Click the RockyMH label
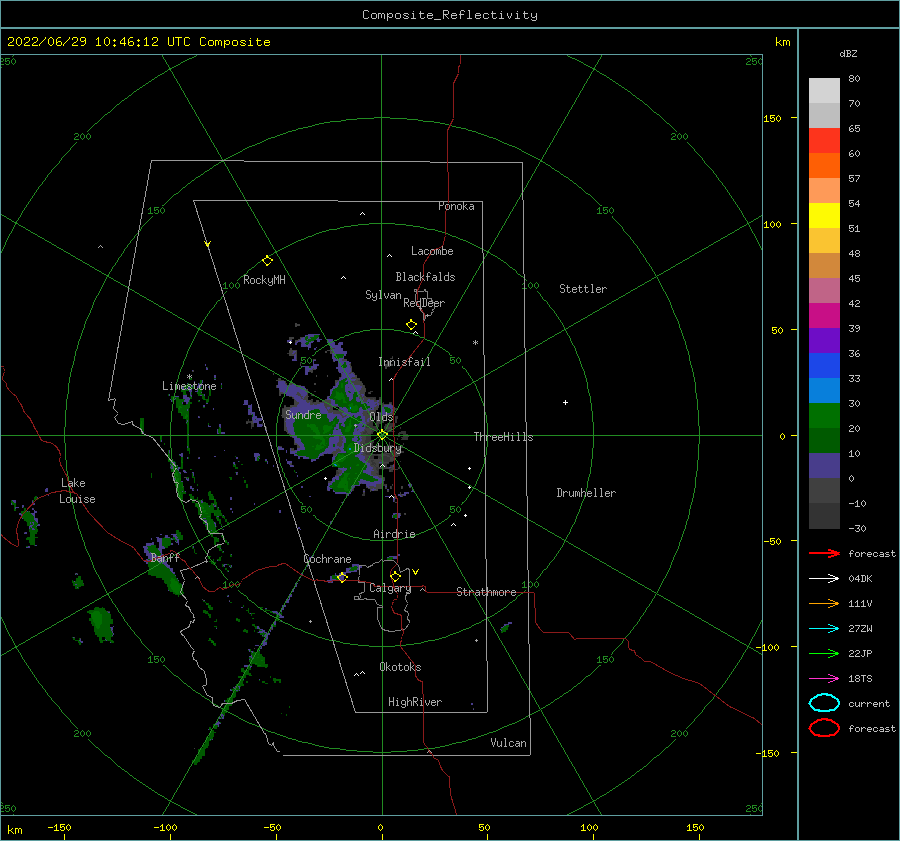The width and height of the screenshot is (900, 841). point(264,280)
